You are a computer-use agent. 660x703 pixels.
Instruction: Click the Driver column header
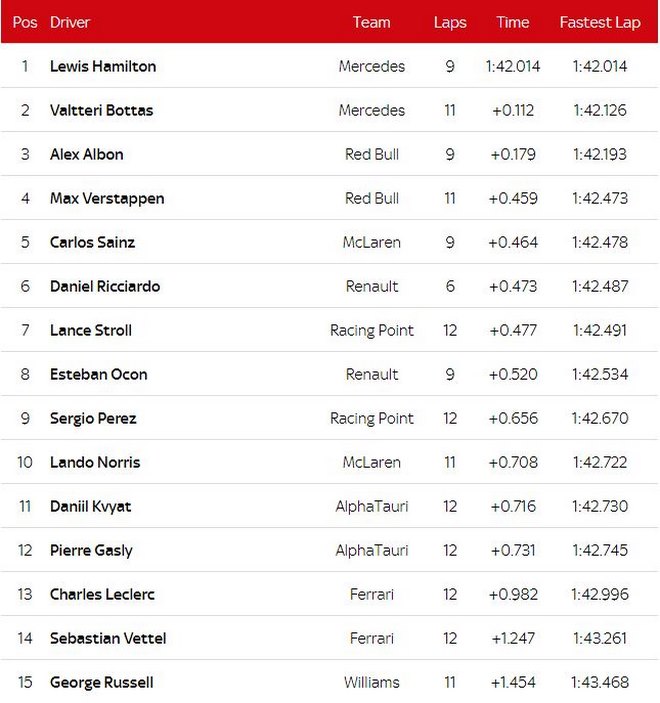click(x=70, y=22)
